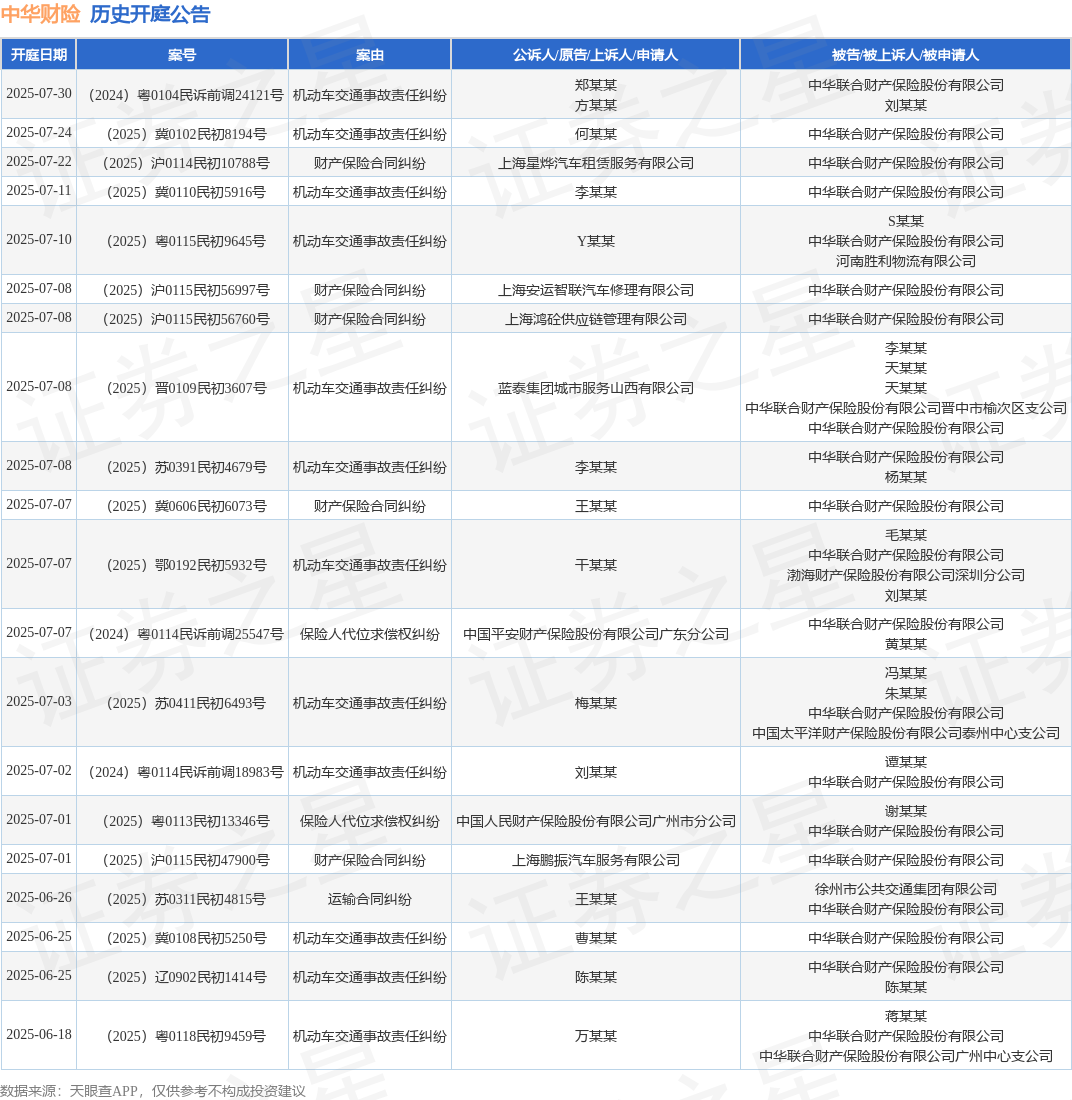Select case number 沪0115民初56997号
1072x1100 pixels.
click(x=186, y=290)
